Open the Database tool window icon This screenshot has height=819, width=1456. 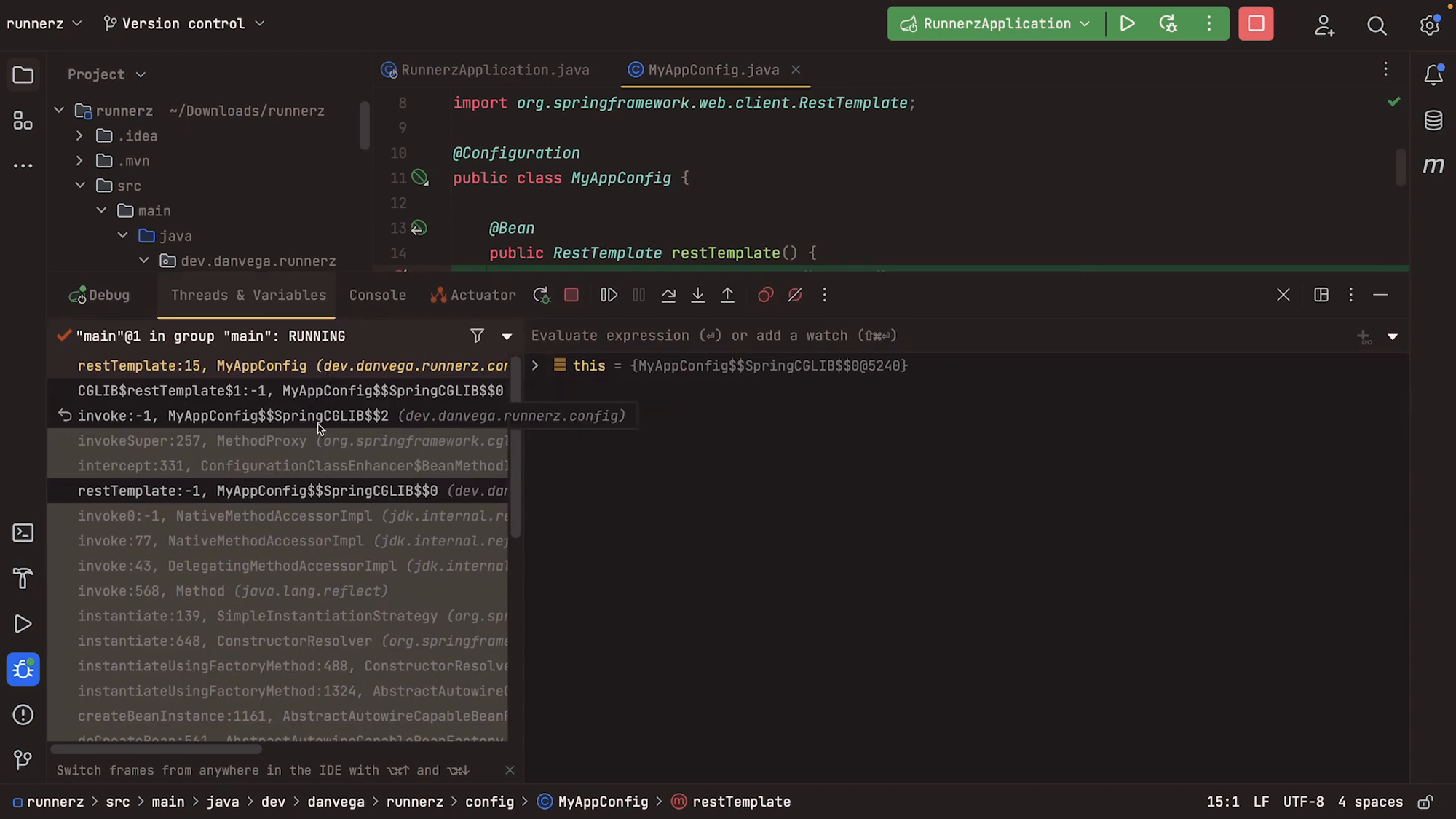[1433, 120]
